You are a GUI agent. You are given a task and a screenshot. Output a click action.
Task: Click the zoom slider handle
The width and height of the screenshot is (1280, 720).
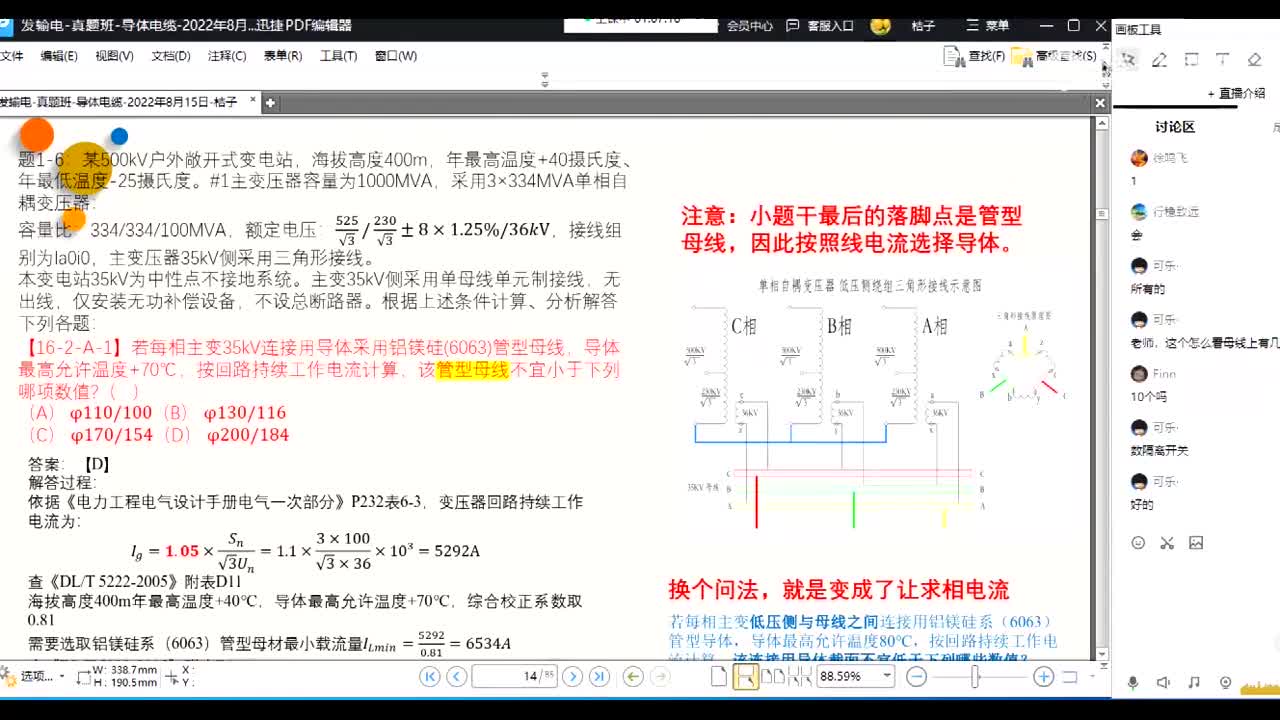pyautogui.click(x=975, y=677)
